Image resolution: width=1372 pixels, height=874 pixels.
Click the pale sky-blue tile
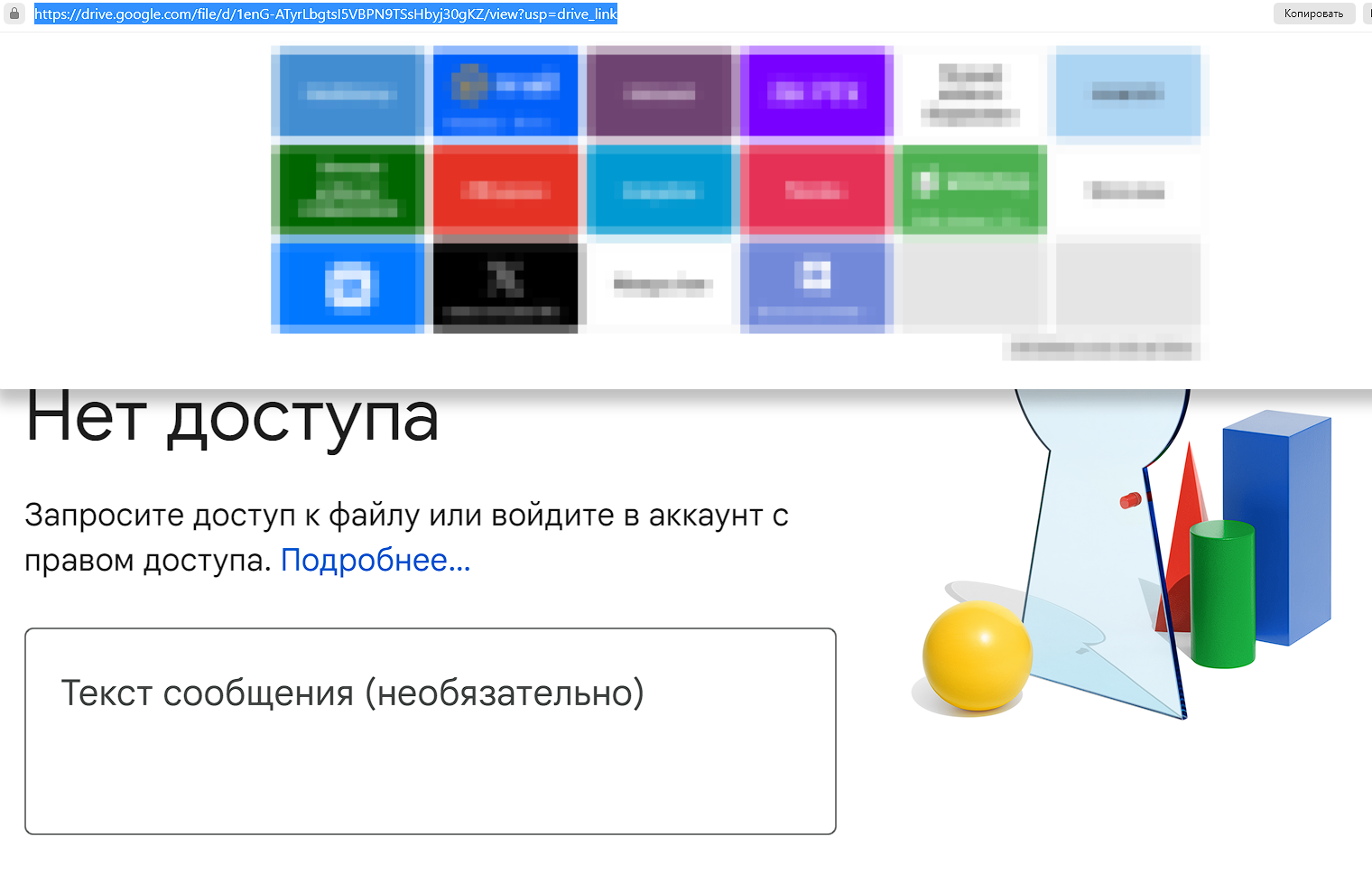1128,93
